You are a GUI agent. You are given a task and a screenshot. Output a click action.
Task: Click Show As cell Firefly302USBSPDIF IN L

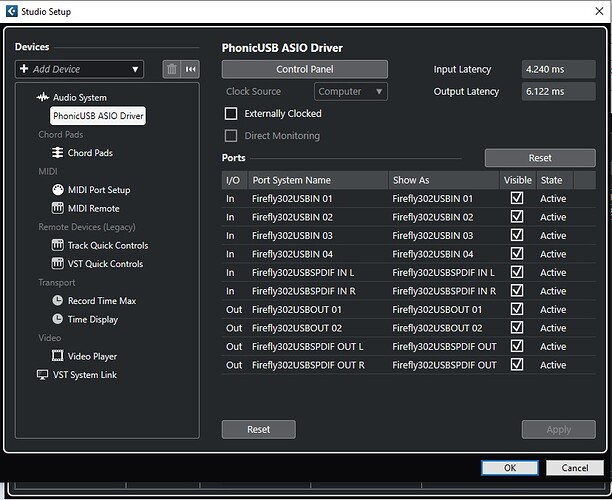click(443, 272)
